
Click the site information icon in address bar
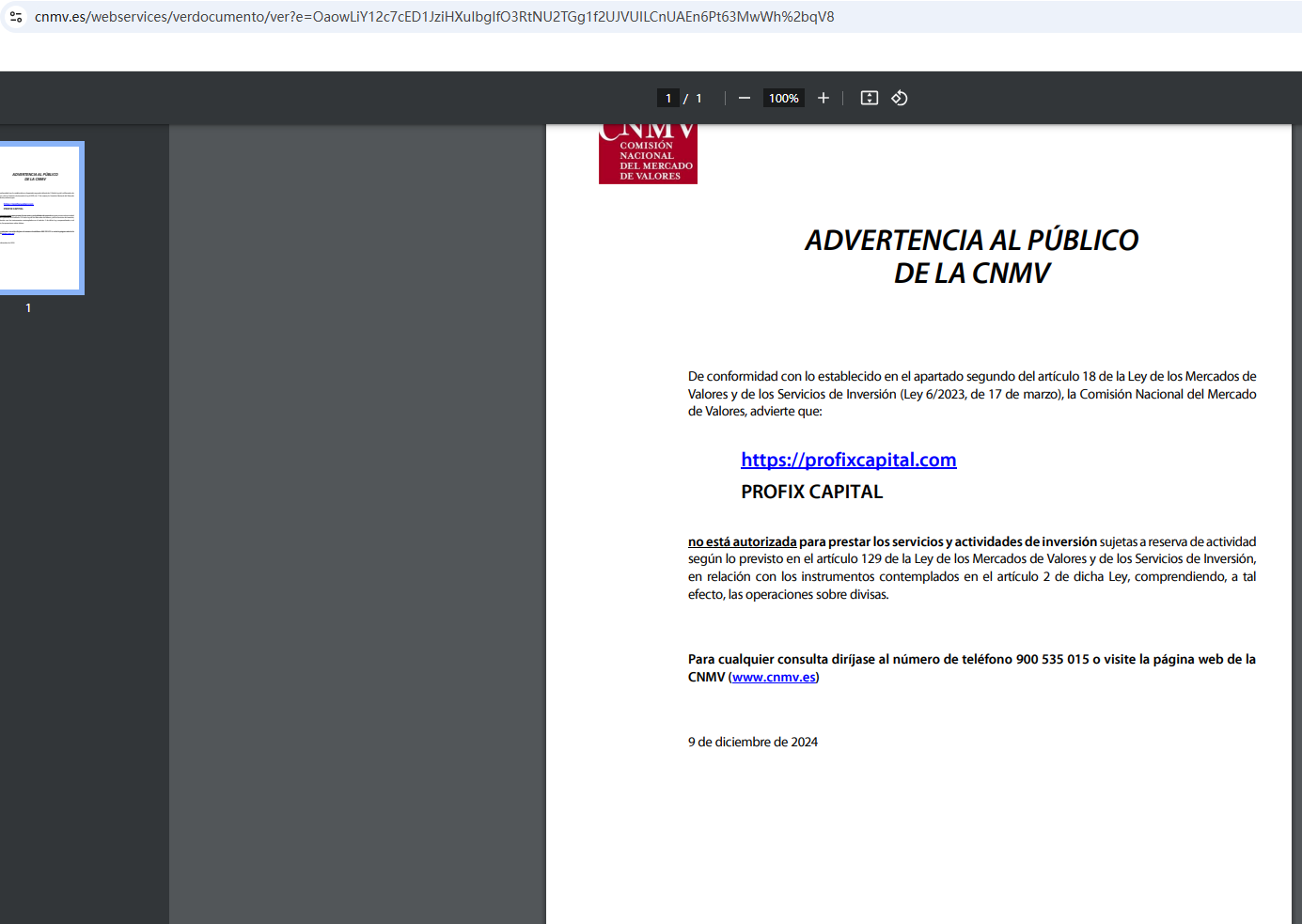coord(16,17)
